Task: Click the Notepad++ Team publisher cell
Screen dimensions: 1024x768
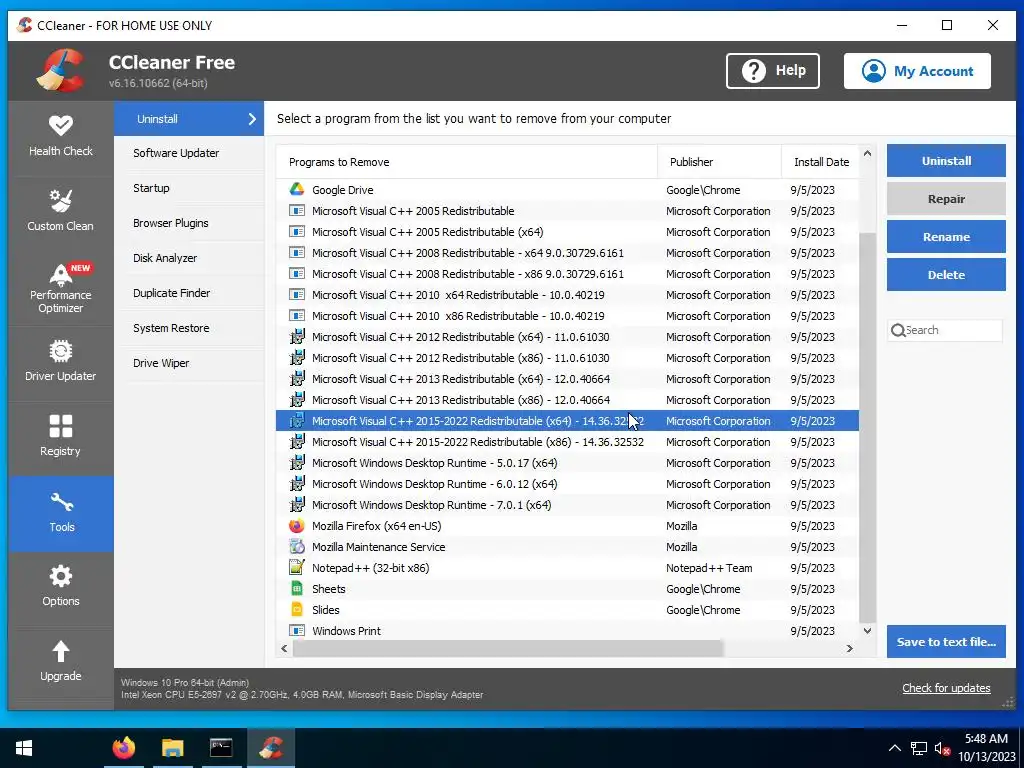Action: (709, 568)
